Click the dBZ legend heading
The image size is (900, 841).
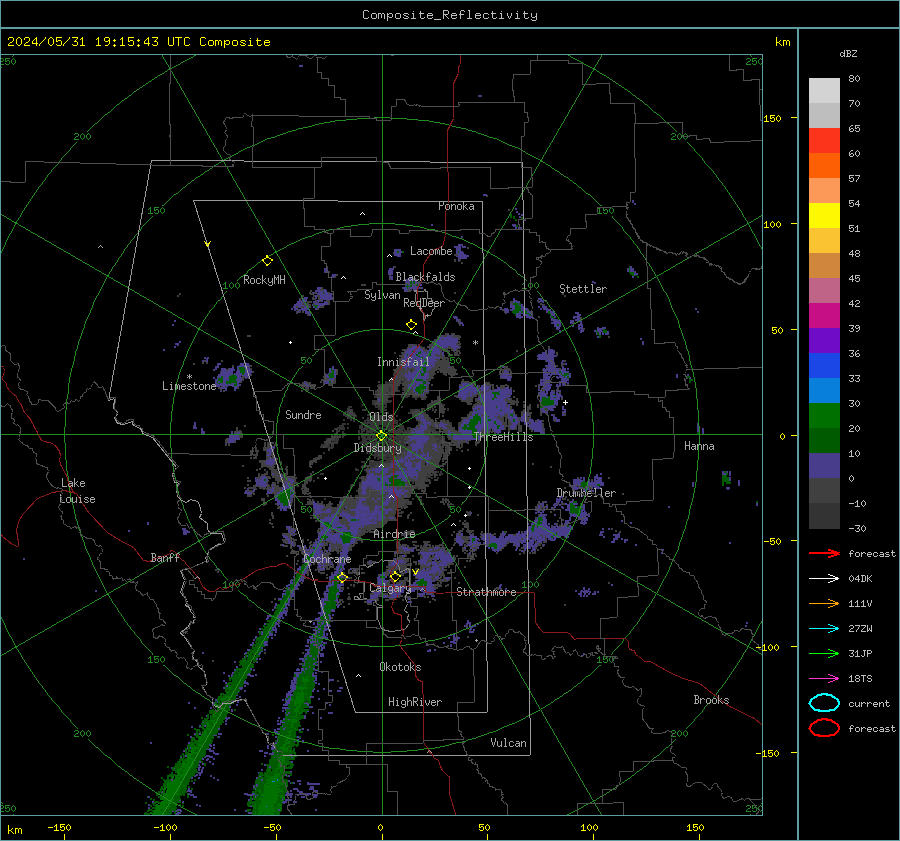coord(848,54)
